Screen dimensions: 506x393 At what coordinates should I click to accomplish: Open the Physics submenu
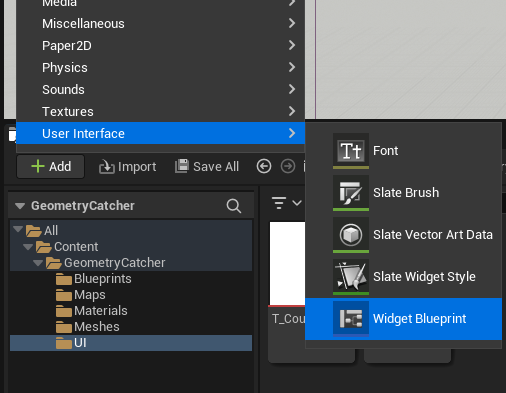(160, 68)
